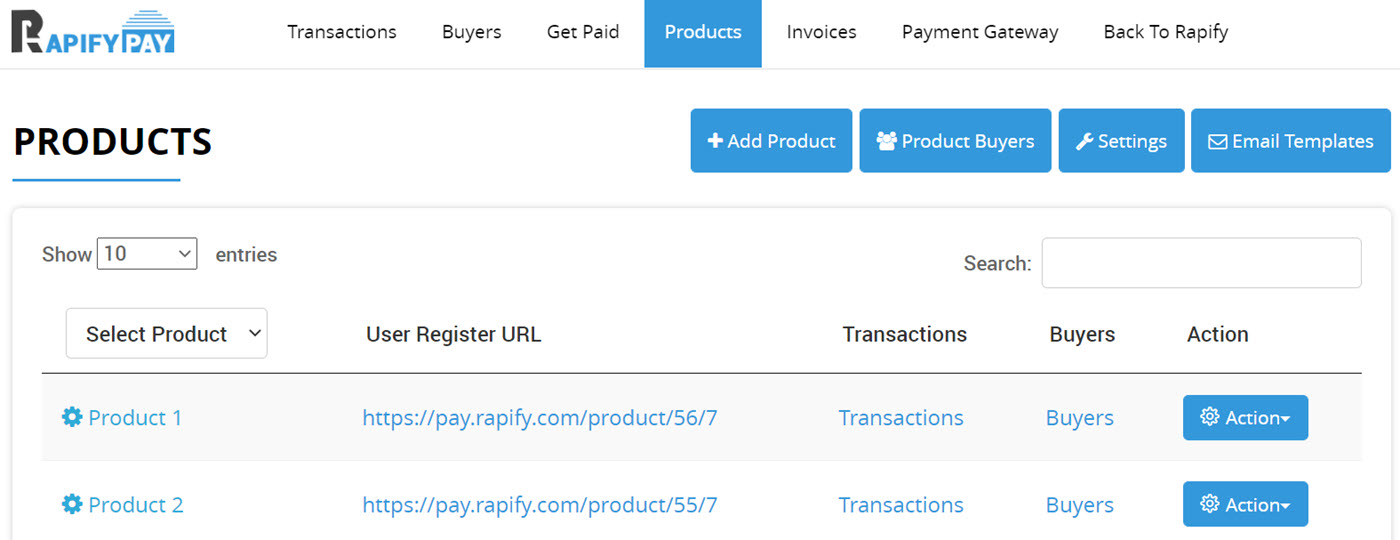Expand the Select Product dropdown

[x=166, y=334]
